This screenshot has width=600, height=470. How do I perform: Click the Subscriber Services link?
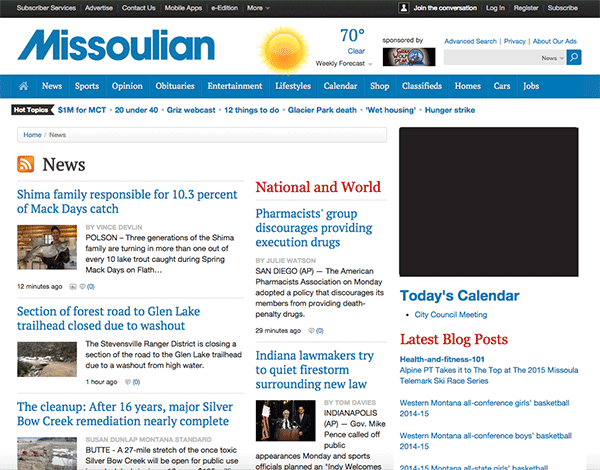pyautogui.click(x=46, y=8)
